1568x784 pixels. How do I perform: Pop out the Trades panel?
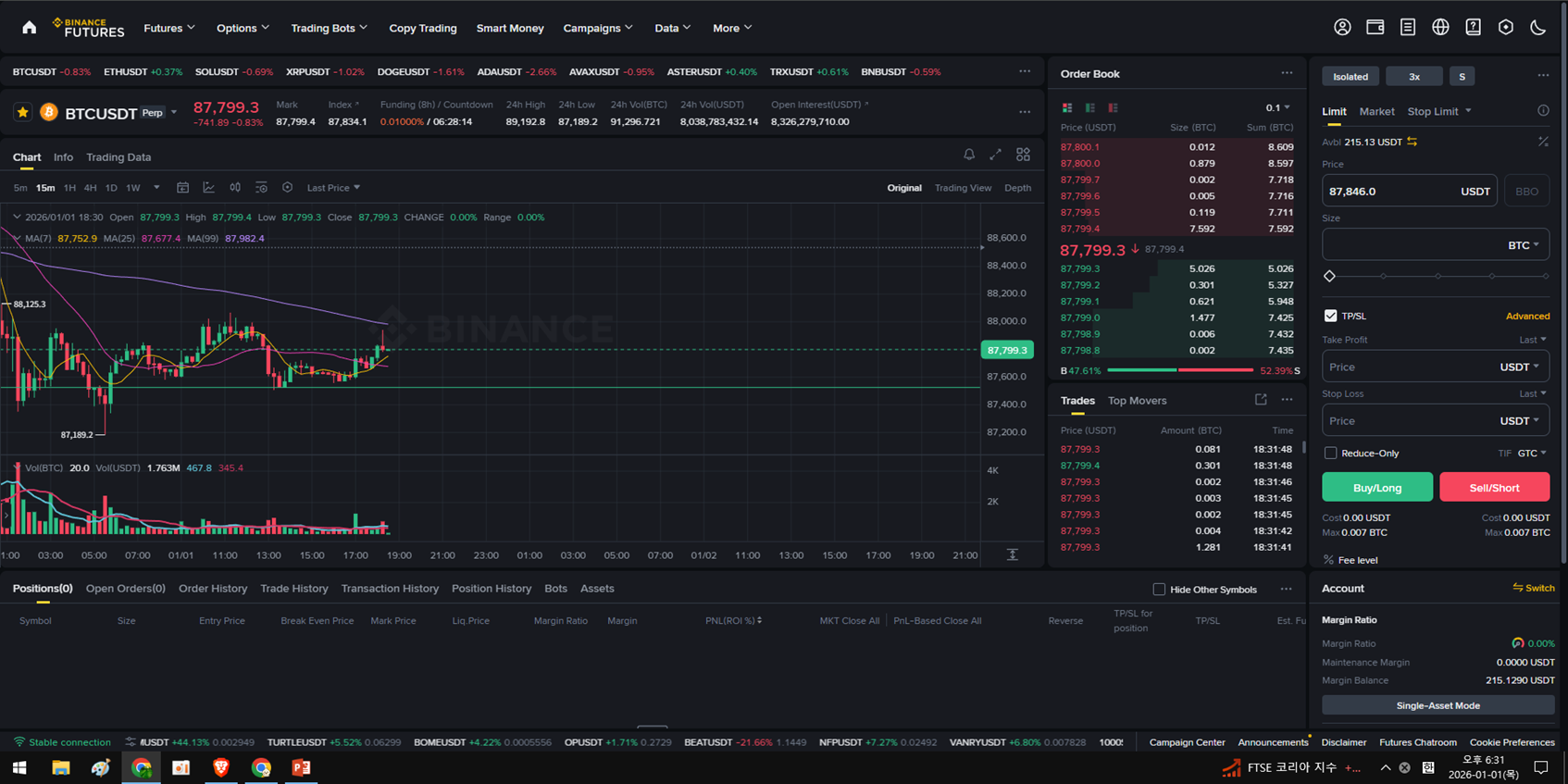[1261, 400]
